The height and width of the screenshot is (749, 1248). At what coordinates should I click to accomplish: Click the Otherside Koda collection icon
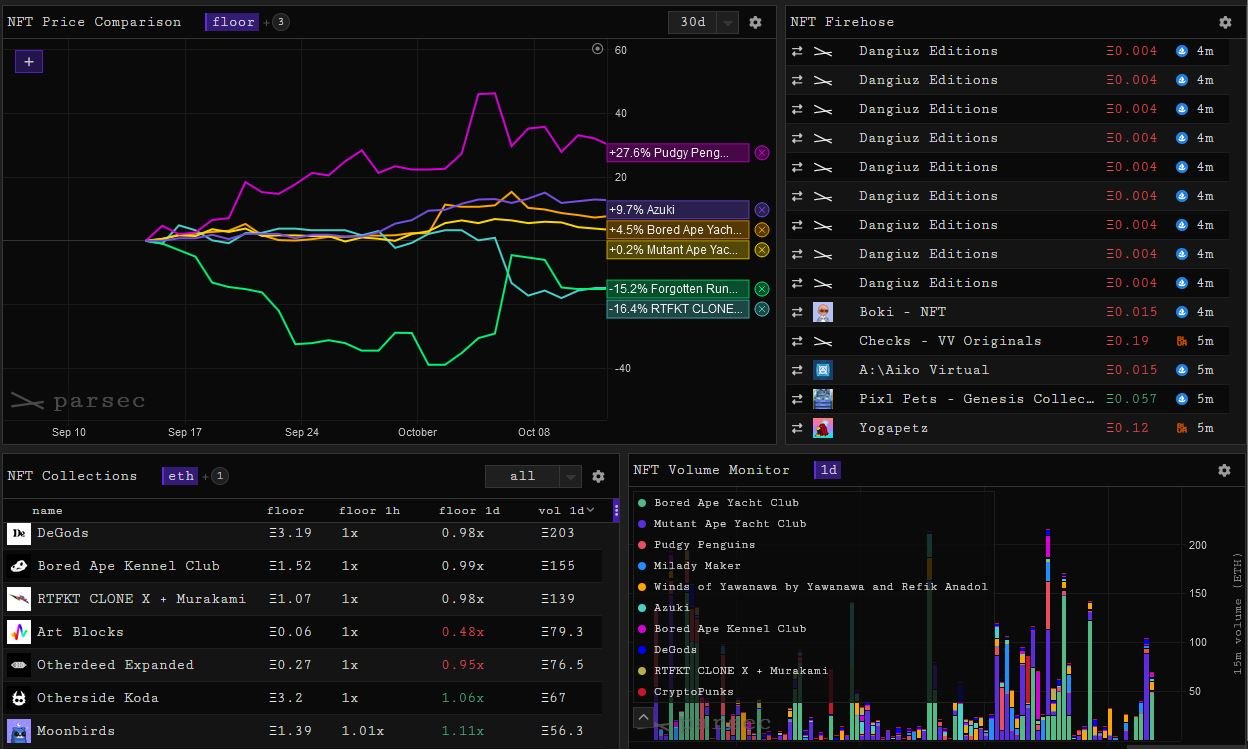click(x=19, y=698)
